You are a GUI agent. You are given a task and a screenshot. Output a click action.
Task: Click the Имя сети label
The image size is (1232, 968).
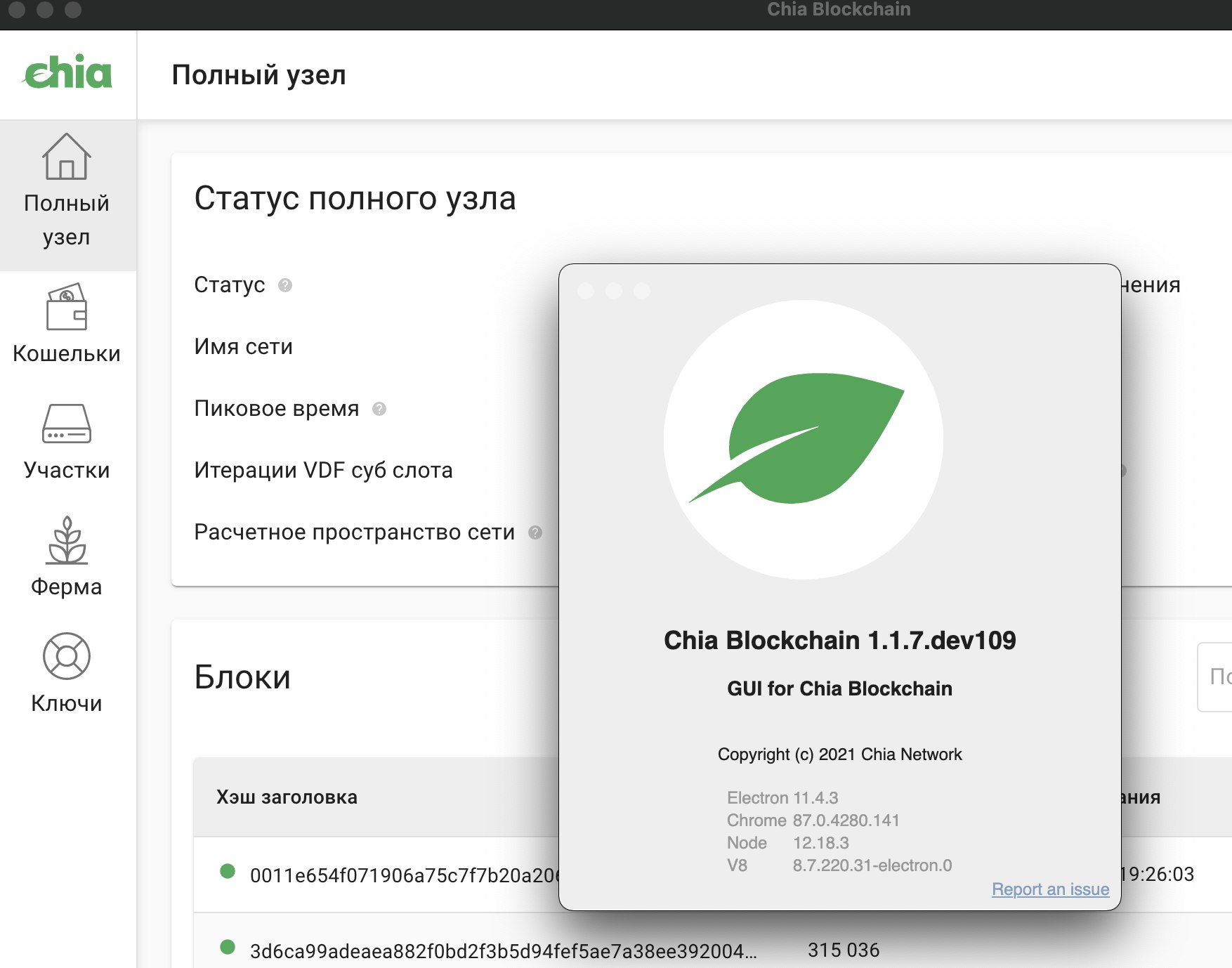(x=243, y=347)
